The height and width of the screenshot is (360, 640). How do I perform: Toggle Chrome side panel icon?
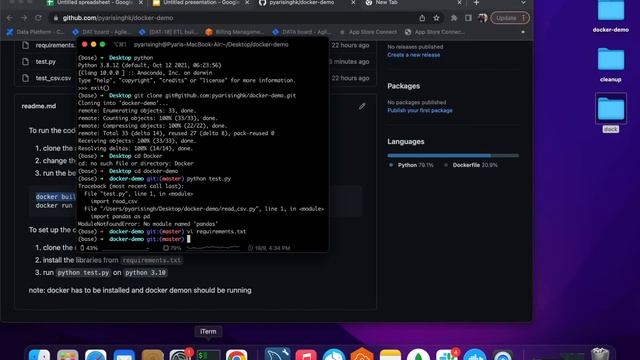pyautogui.click(x=468, y=18)
